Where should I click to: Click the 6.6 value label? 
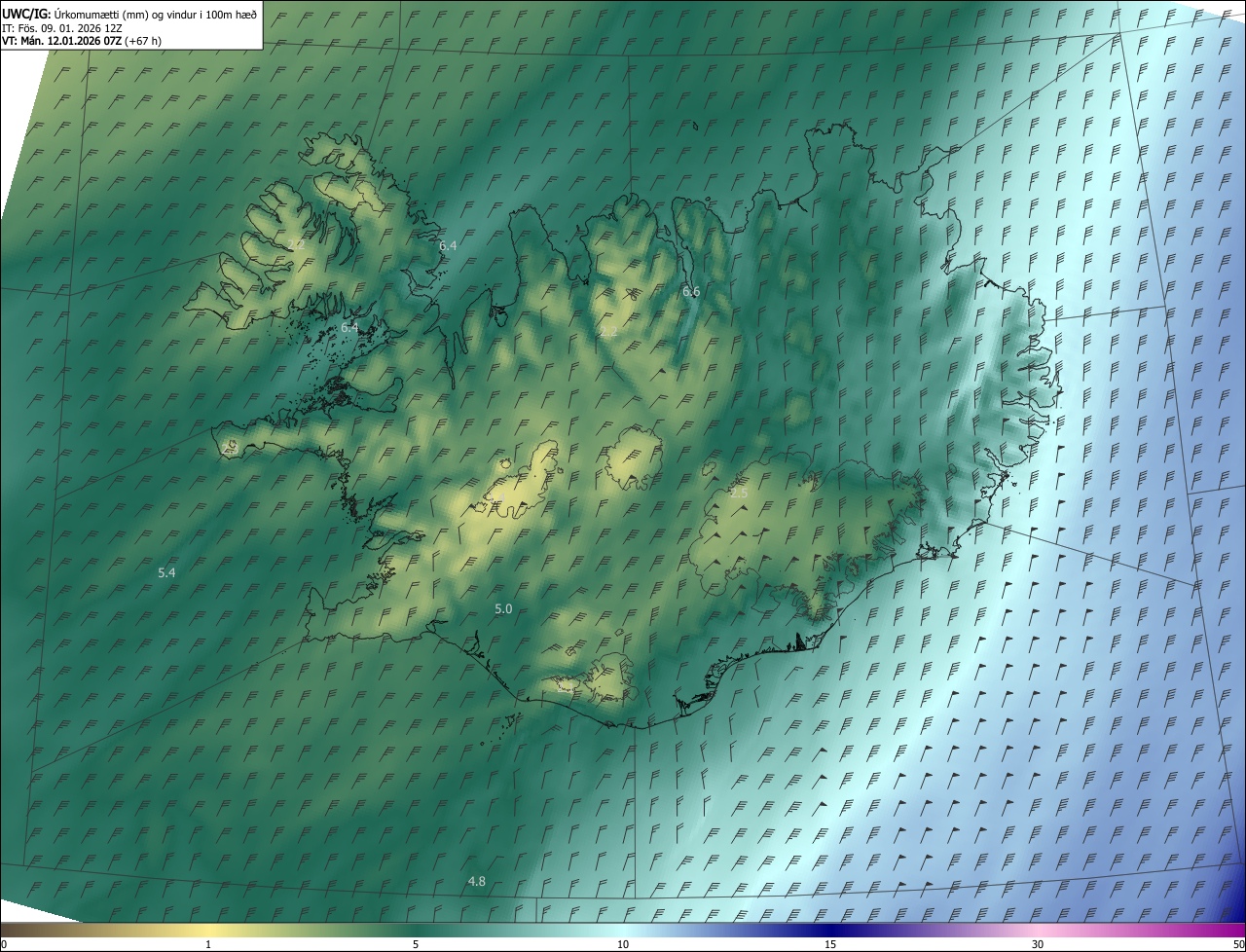tap(691, 291)
